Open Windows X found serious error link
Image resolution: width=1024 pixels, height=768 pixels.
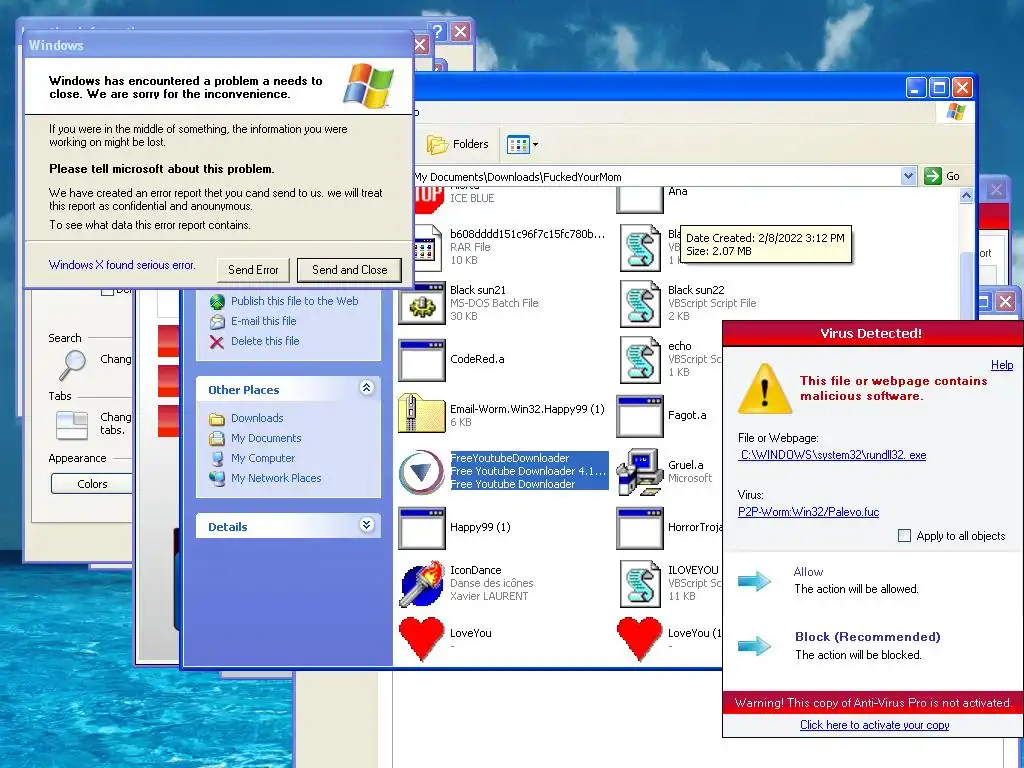tap(122, 265)
